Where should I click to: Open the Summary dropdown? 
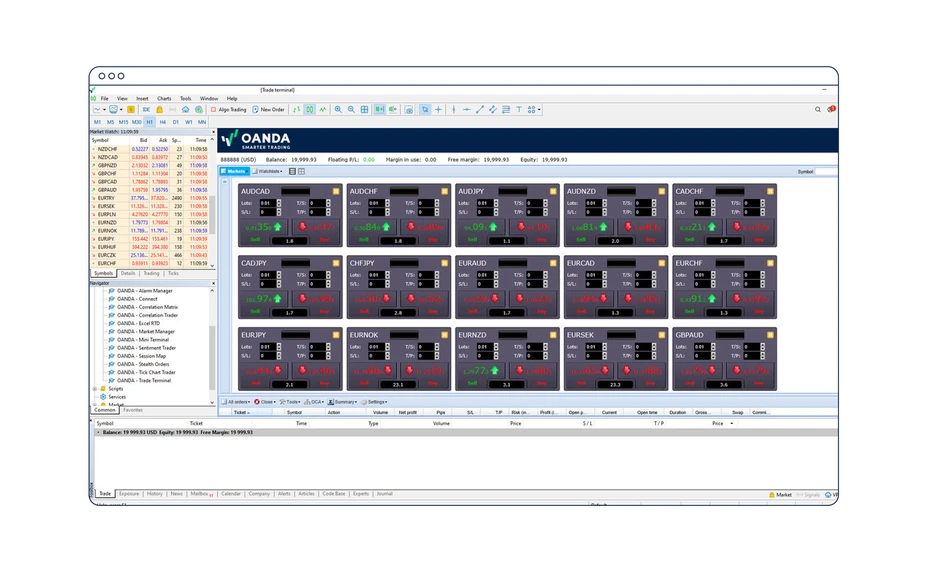pyautogui.click(x=343, y=402)
